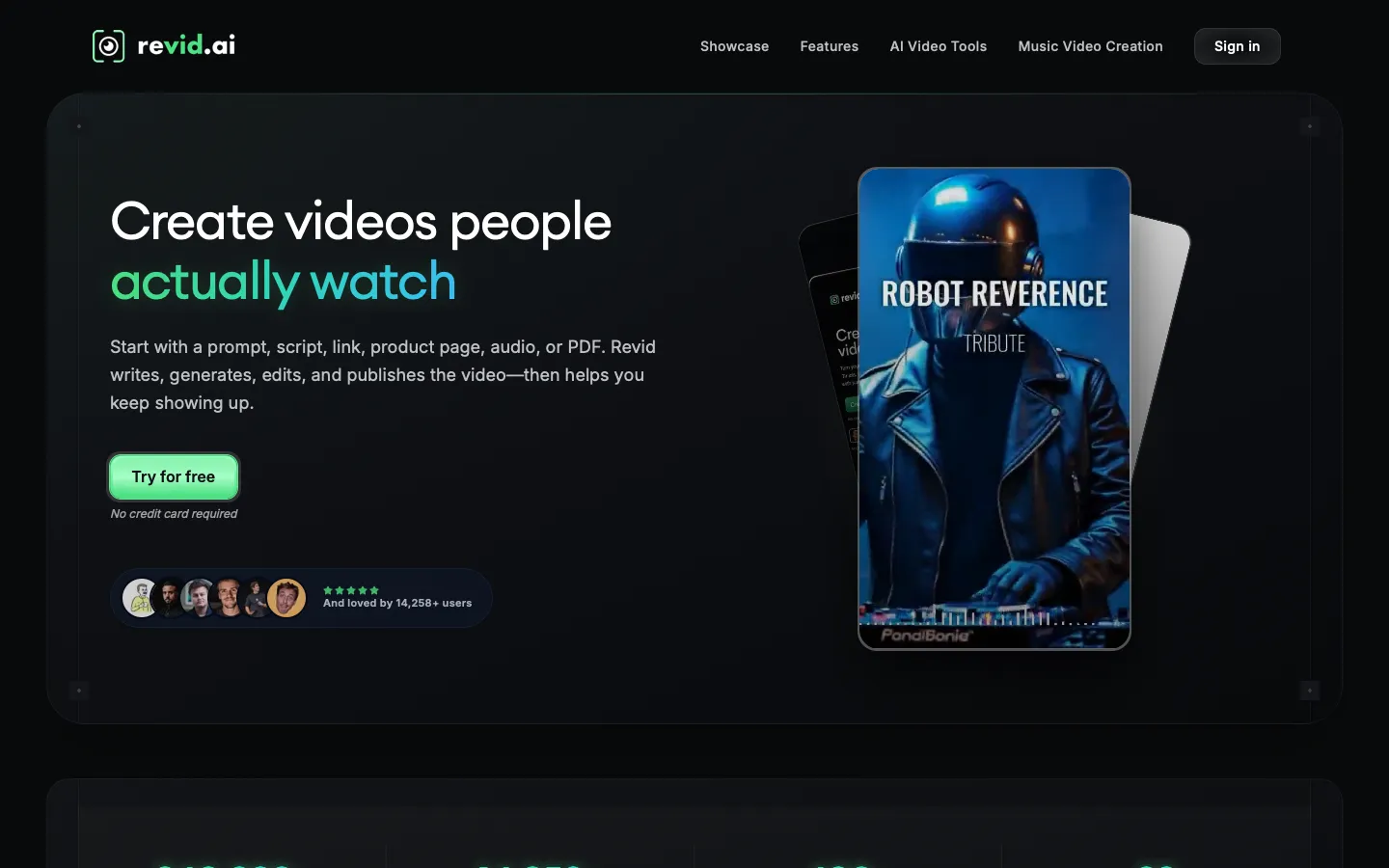
Task: Click 'No credit card required' text
Action: coord(174,514)
